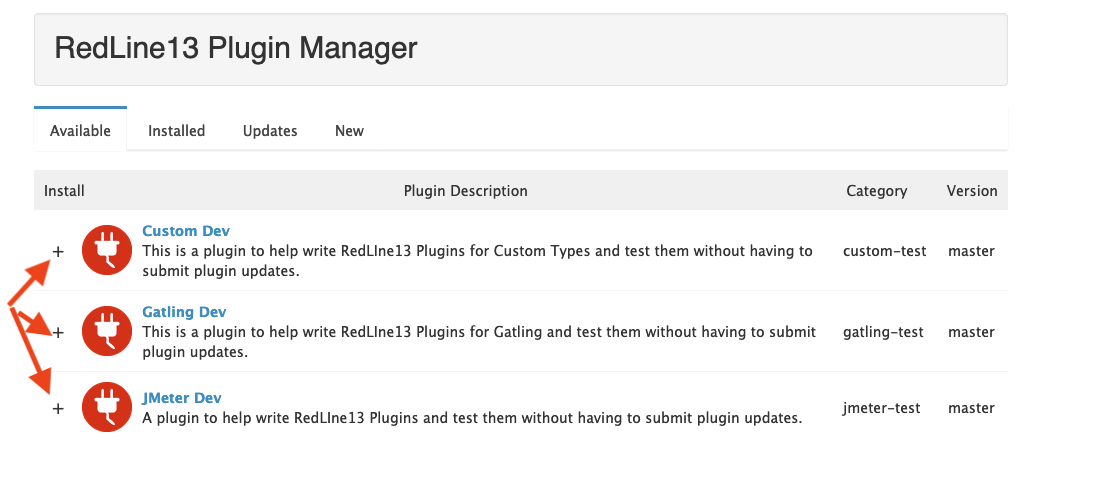
Task: Open the JMeter Dev plugin link
Action: (182, 398)
